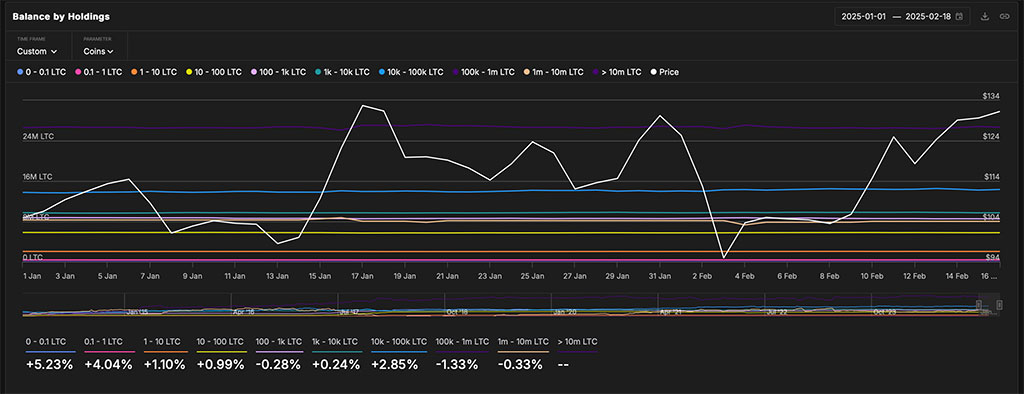Toggle the 0 - 0.1 LTC legend series
1024x394 pixels.
[x=42, y=72]
